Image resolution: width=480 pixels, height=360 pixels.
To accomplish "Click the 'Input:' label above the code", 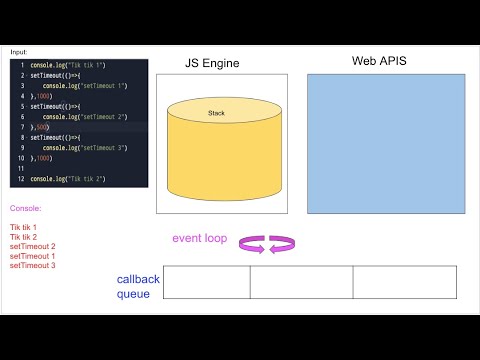I will click(19, 52).
